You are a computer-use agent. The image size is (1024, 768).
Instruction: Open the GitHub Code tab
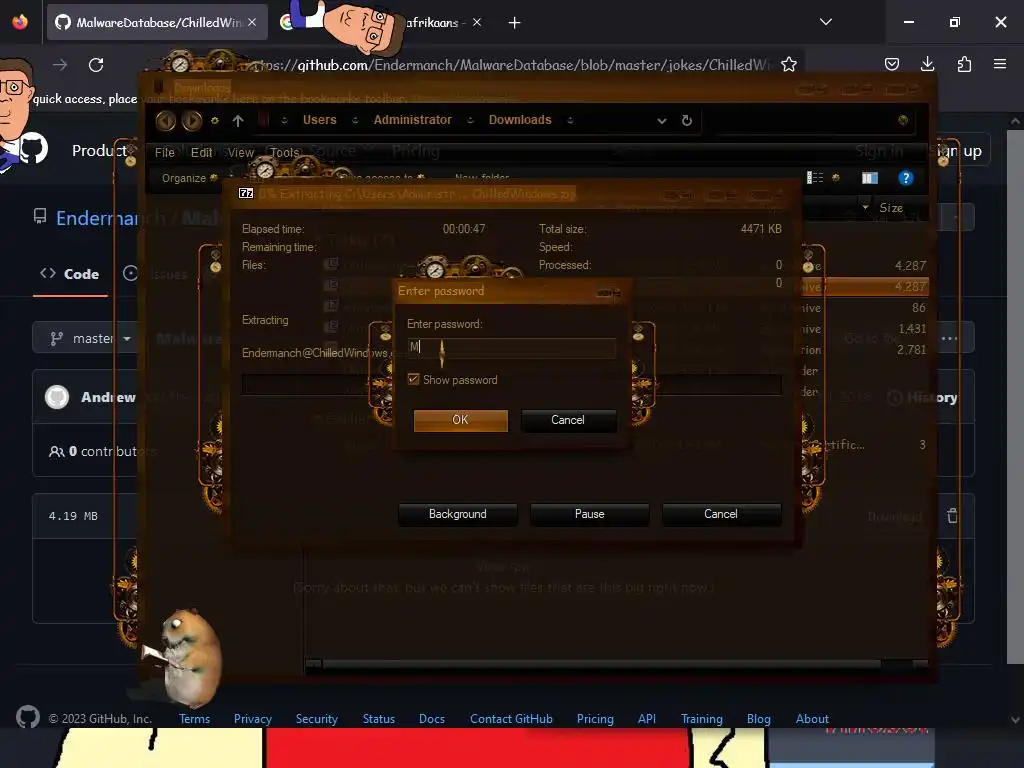(70, 274)
